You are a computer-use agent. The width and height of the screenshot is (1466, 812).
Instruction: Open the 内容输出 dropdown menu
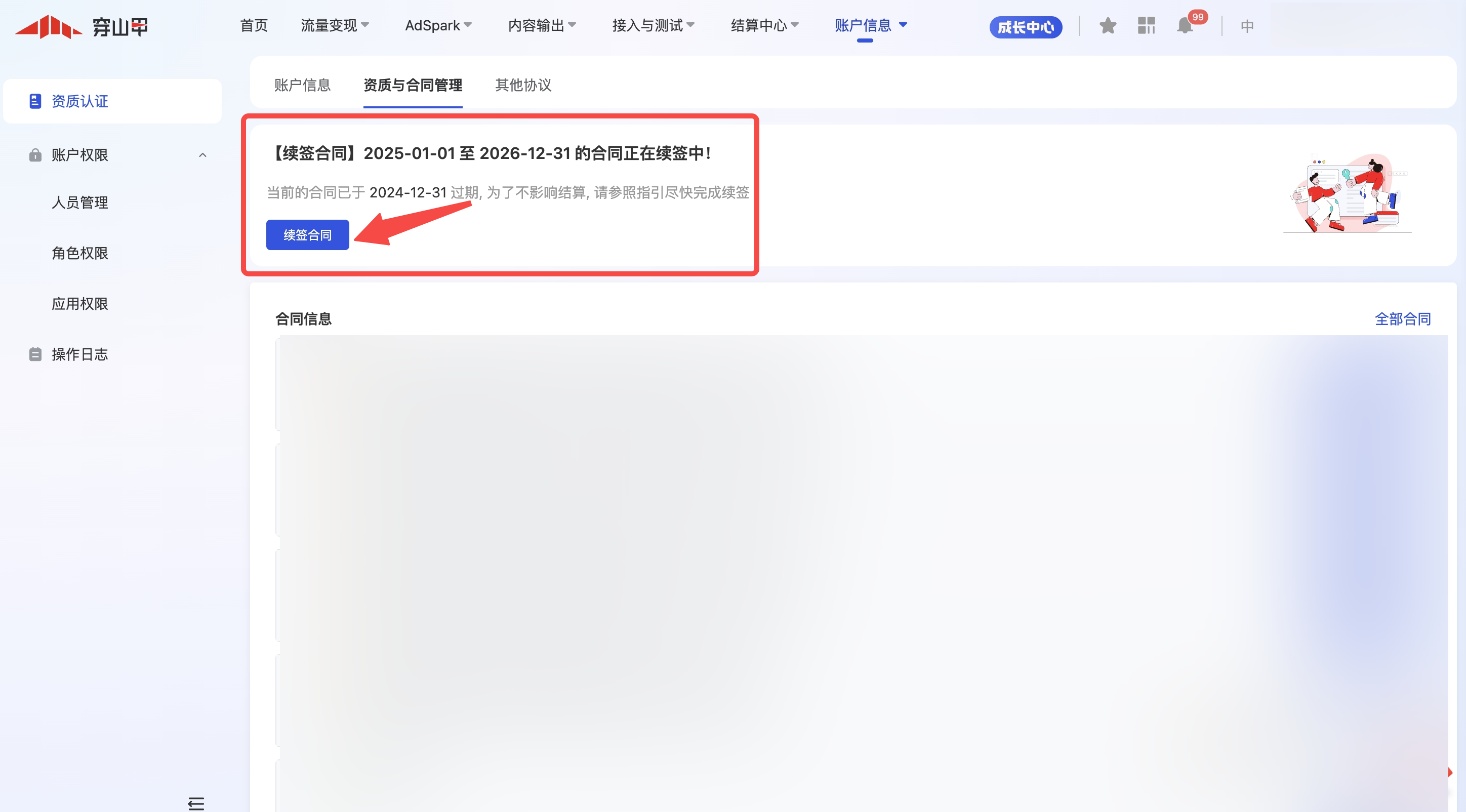pyautogui.click(x=542, y=26)
